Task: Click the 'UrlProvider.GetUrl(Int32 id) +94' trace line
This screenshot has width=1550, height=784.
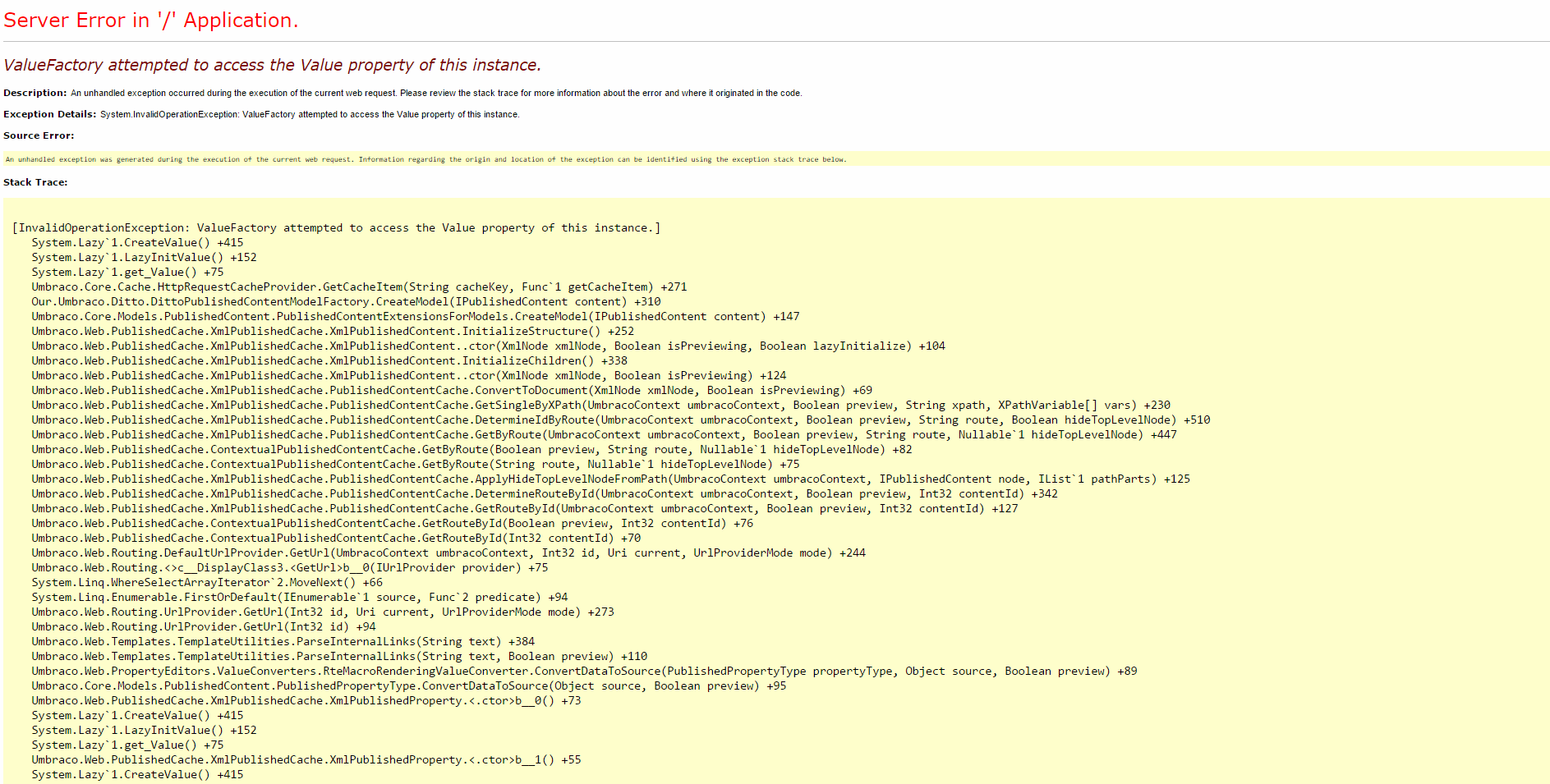Action: click(x=204, y=627)
